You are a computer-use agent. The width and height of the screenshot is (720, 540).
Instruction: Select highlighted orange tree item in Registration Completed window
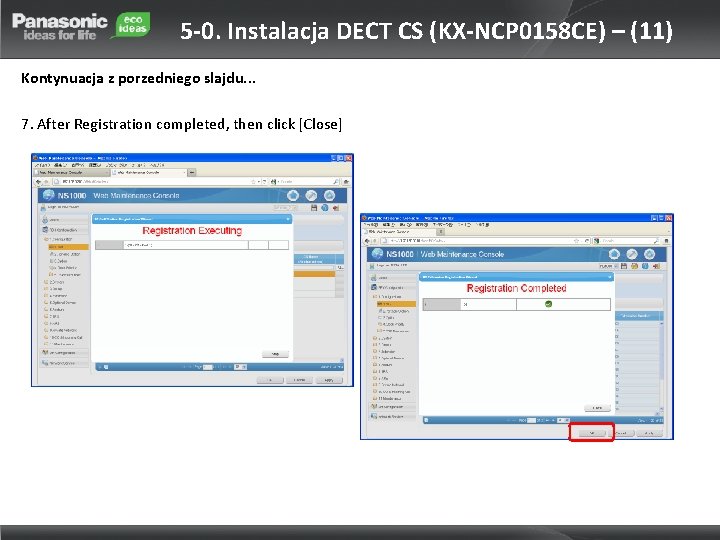tap(396, 304)
